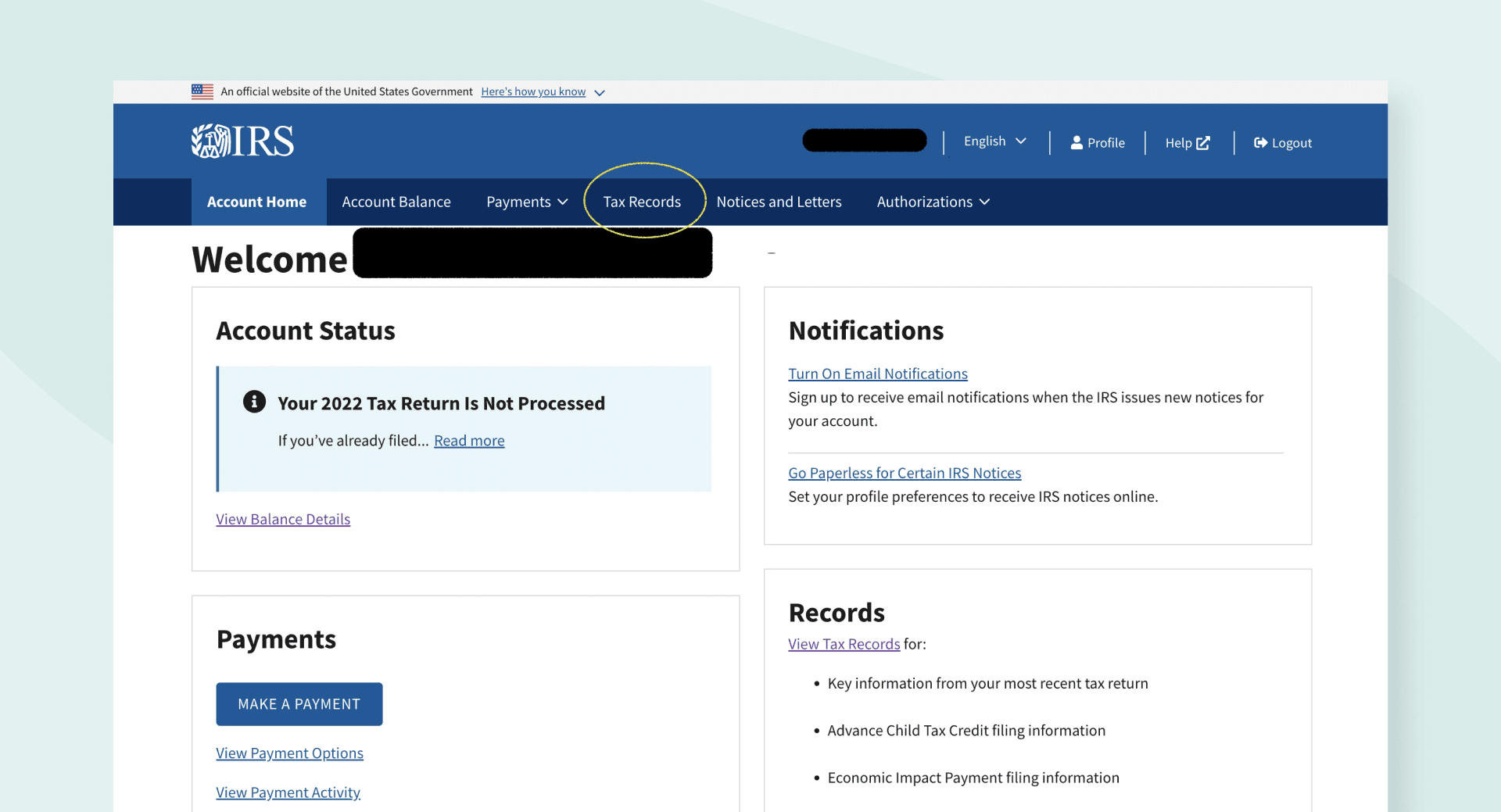Image resolution: width=1501 pixels, height=812 pixels.
Task: Click the Tax Records item circled in yellow
Action: 642,201
